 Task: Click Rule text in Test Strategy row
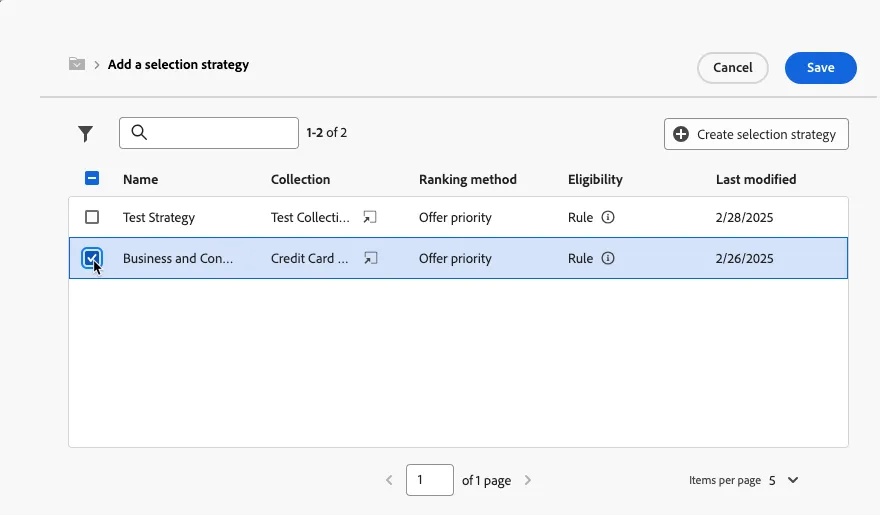580,217
